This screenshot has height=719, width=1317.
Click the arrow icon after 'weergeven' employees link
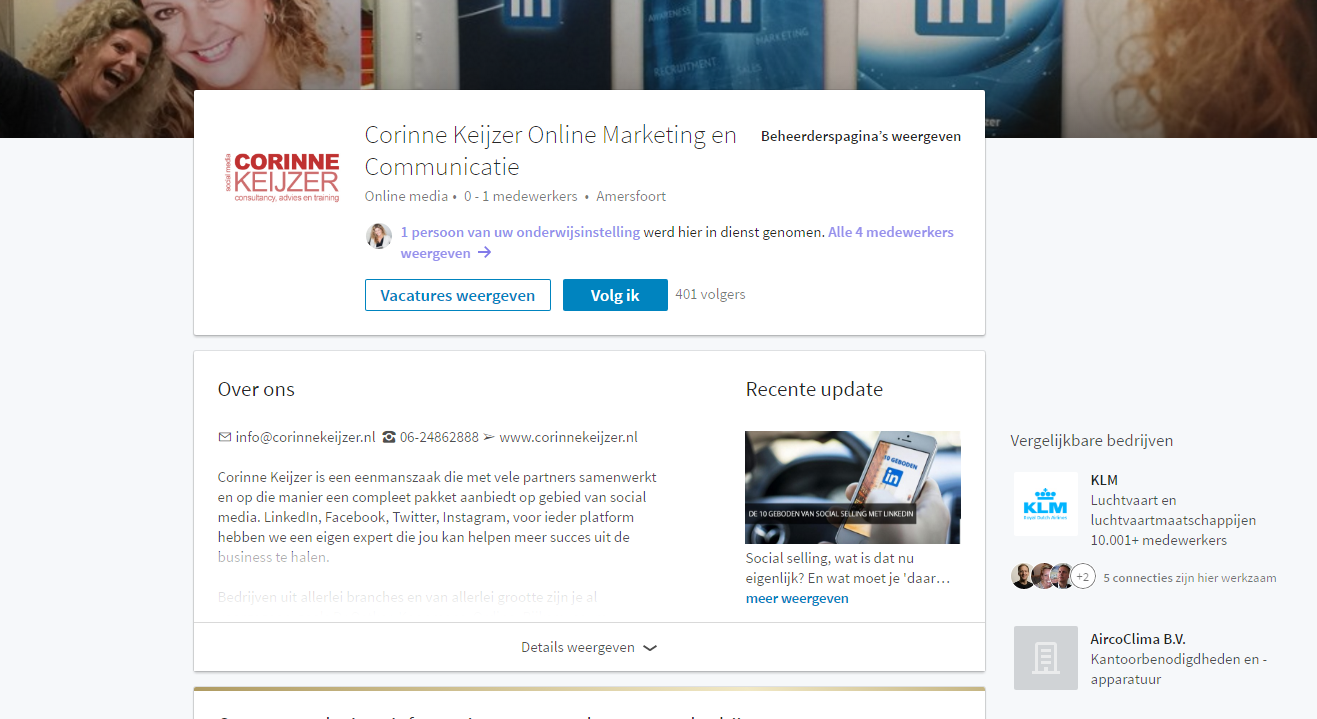484,253
